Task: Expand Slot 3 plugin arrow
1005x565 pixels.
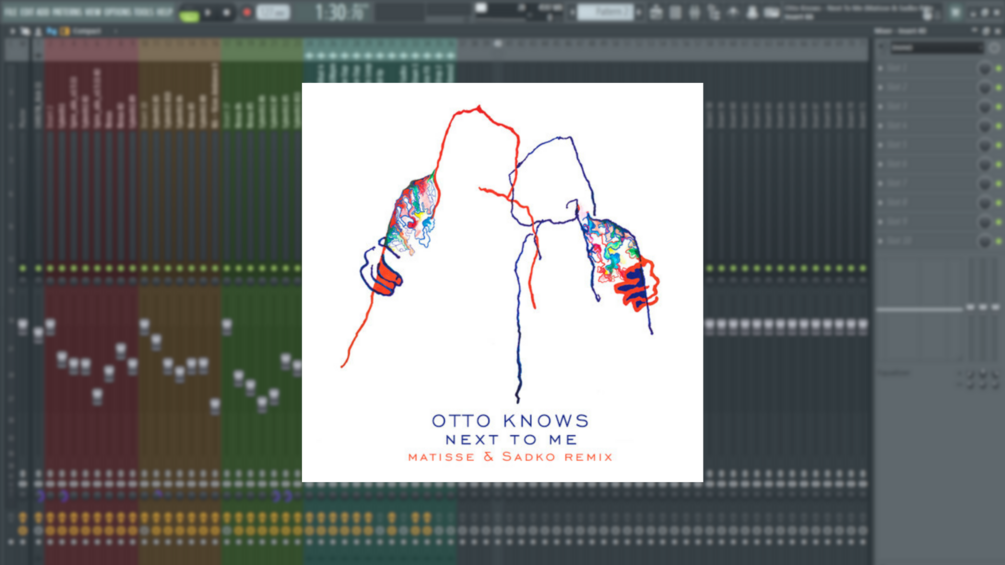Action: click(881, 106)
